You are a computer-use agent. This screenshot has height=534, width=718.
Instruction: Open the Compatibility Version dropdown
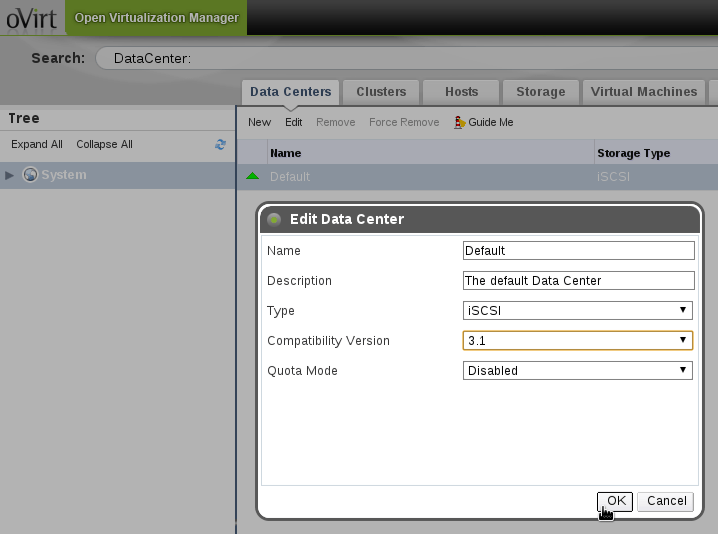(x=578, y=341)
